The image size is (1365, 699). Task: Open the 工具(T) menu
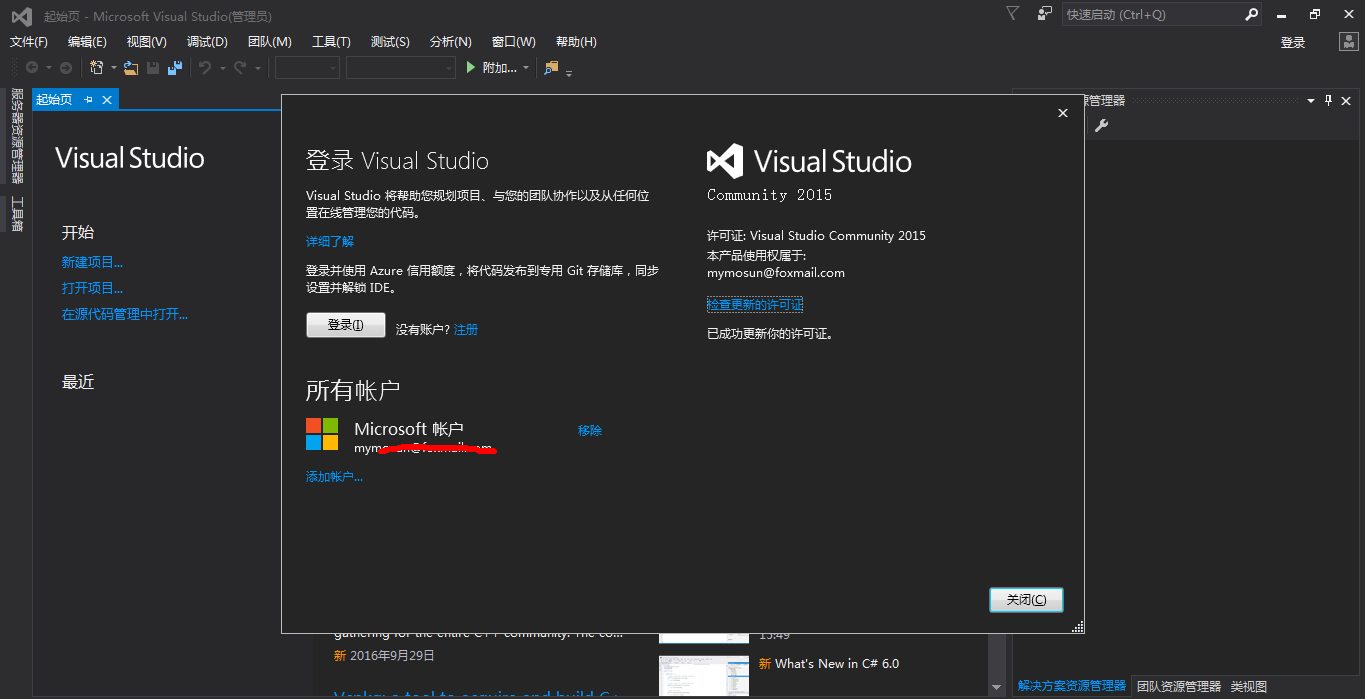point(331,42)
